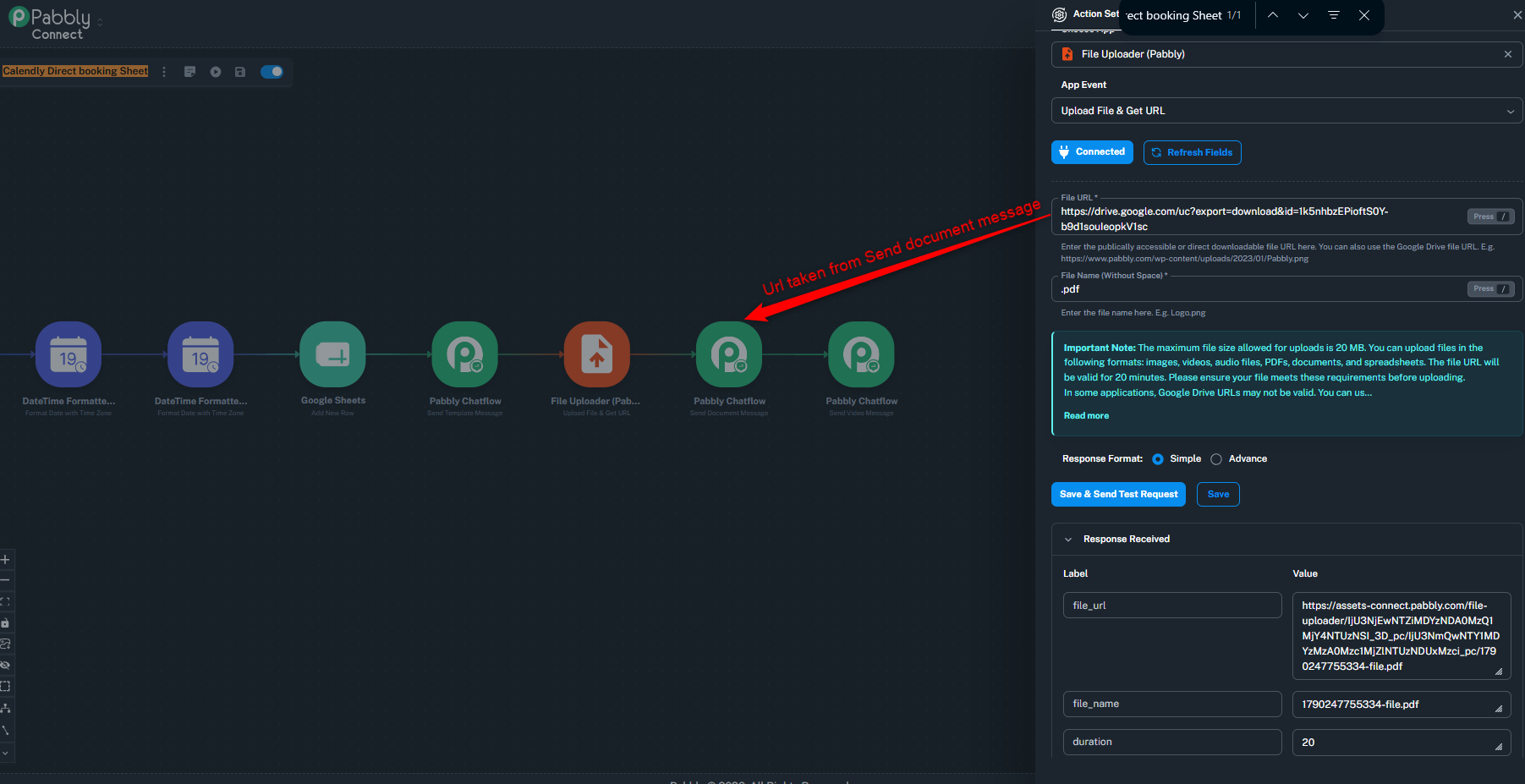The width and height of the screenshot is (1525, 784).
Task: Expand more canvas tools chevron
Action: point(5,752)
